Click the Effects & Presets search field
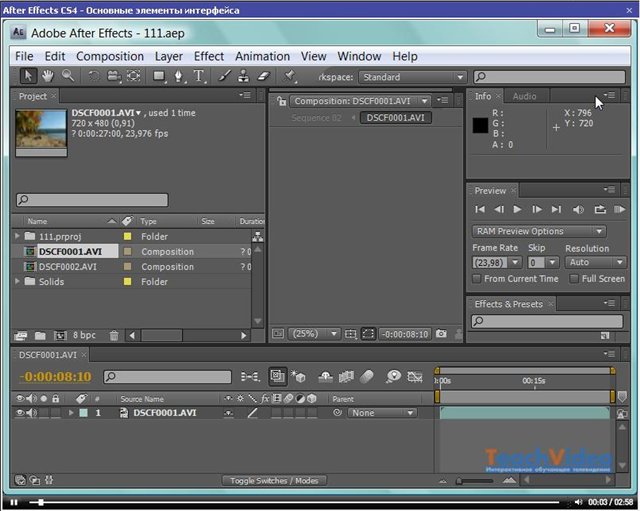Screen dimensions: 640x511 pos(548,321)
